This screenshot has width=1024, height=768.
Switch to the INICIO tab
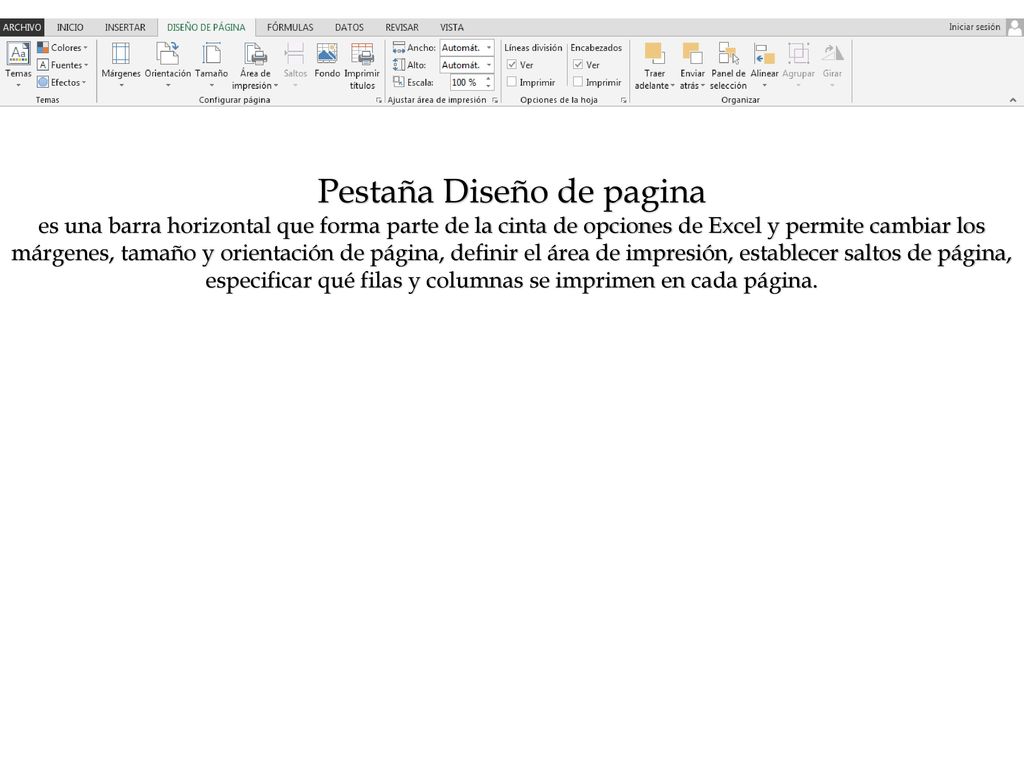[70, 27]
